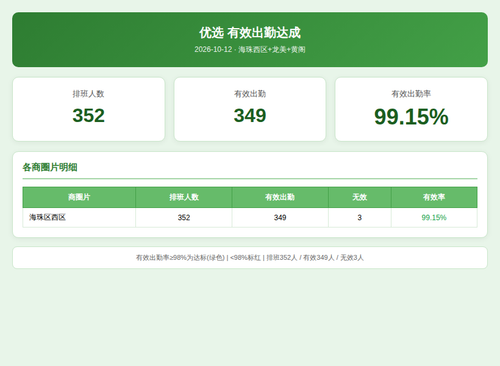Click the '无效' column header
Screen dimensions: 500x366
(x=360, y=197)
